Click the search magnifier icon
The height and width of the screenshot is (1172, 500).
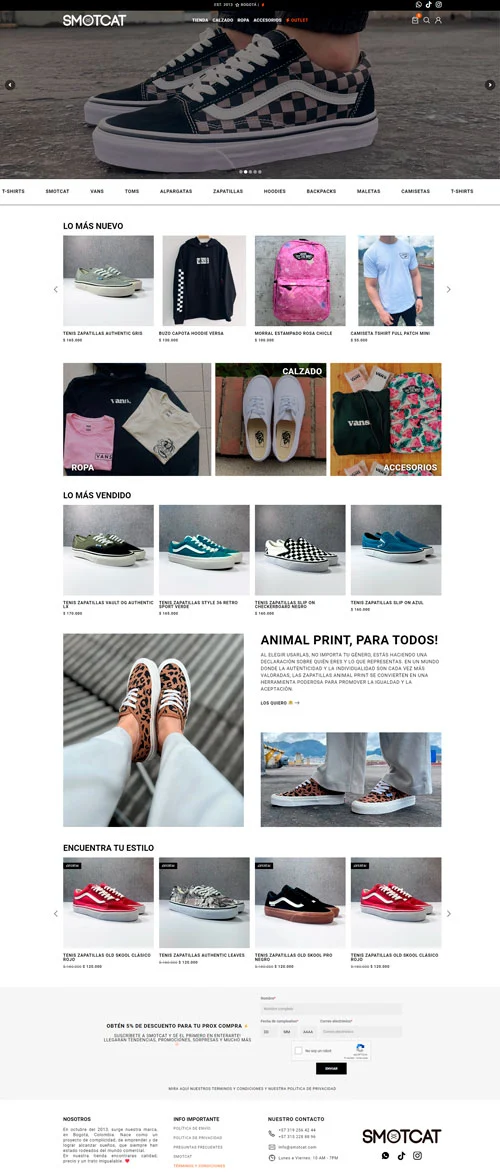pyautogui.click(x=427, y=20)
